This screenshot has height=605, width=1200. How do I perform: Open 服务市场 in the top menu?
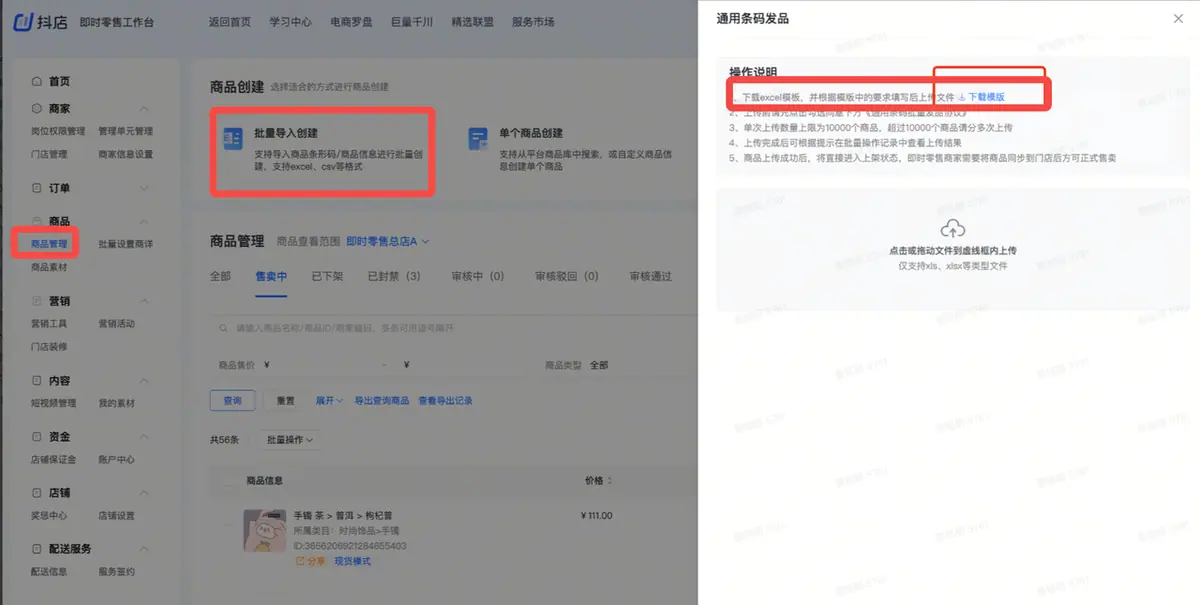point(533,22)
